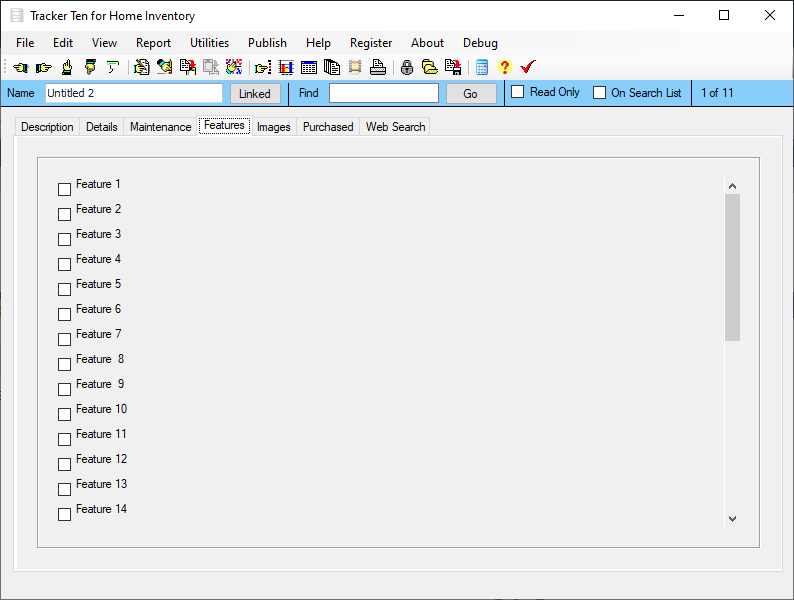Click the printer toolbar icon
The image size is (794, 600).
coord(378,67)
